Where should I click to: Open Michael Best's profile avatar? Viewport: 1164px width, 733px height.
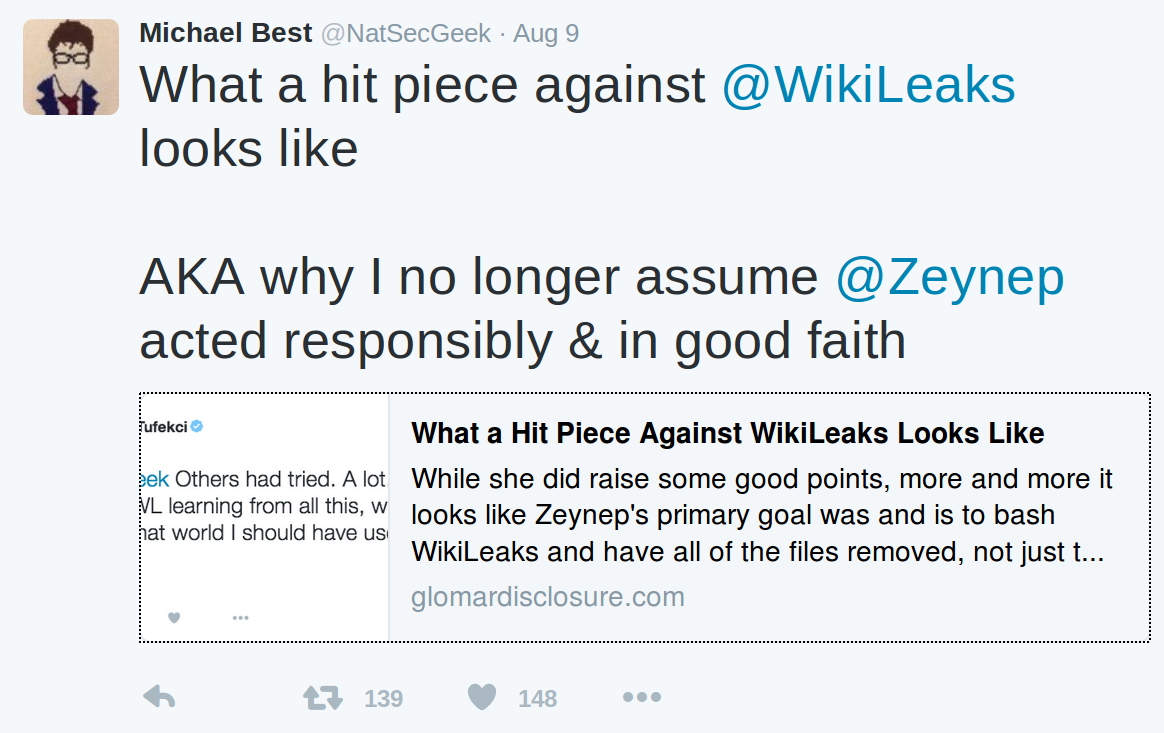pos(71,67)
